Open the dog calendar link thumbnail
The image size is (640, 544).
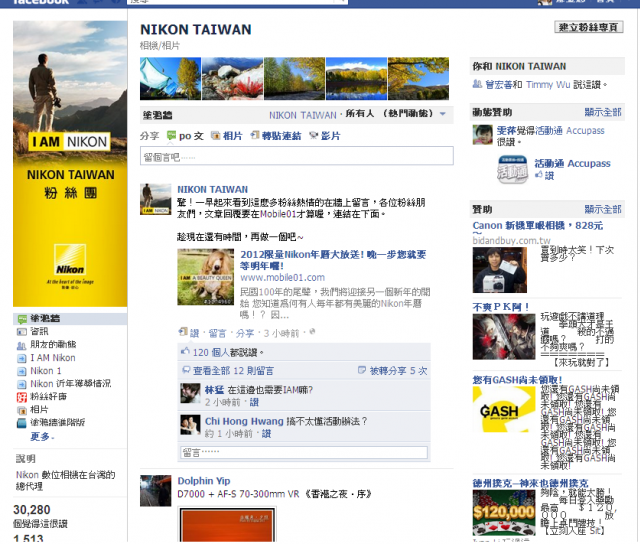(x=205, y=277)
